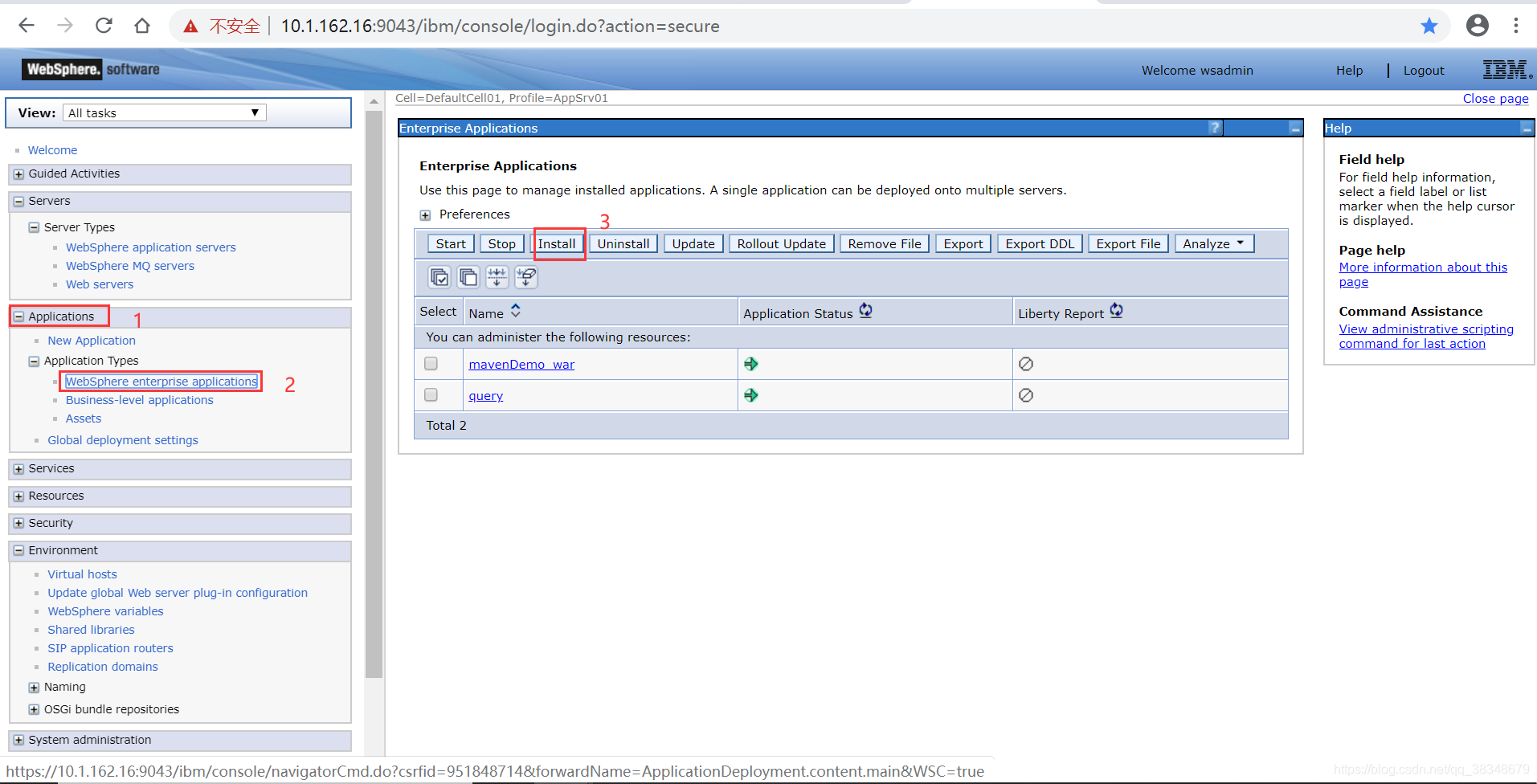Click mavenDemo_war Liberty report unavailable icon
The image size is (1537, 784).
click(1026, 364)
